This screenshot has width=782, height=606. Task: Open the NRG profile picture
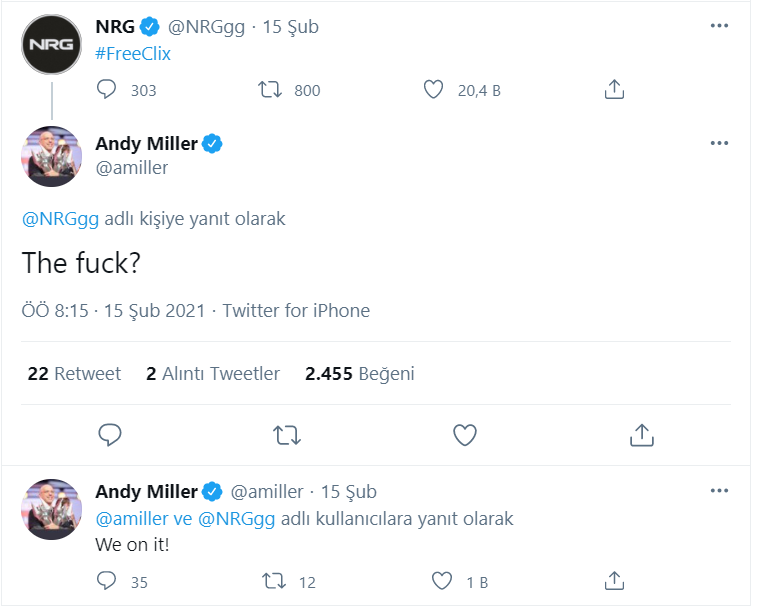click(51, 44)
